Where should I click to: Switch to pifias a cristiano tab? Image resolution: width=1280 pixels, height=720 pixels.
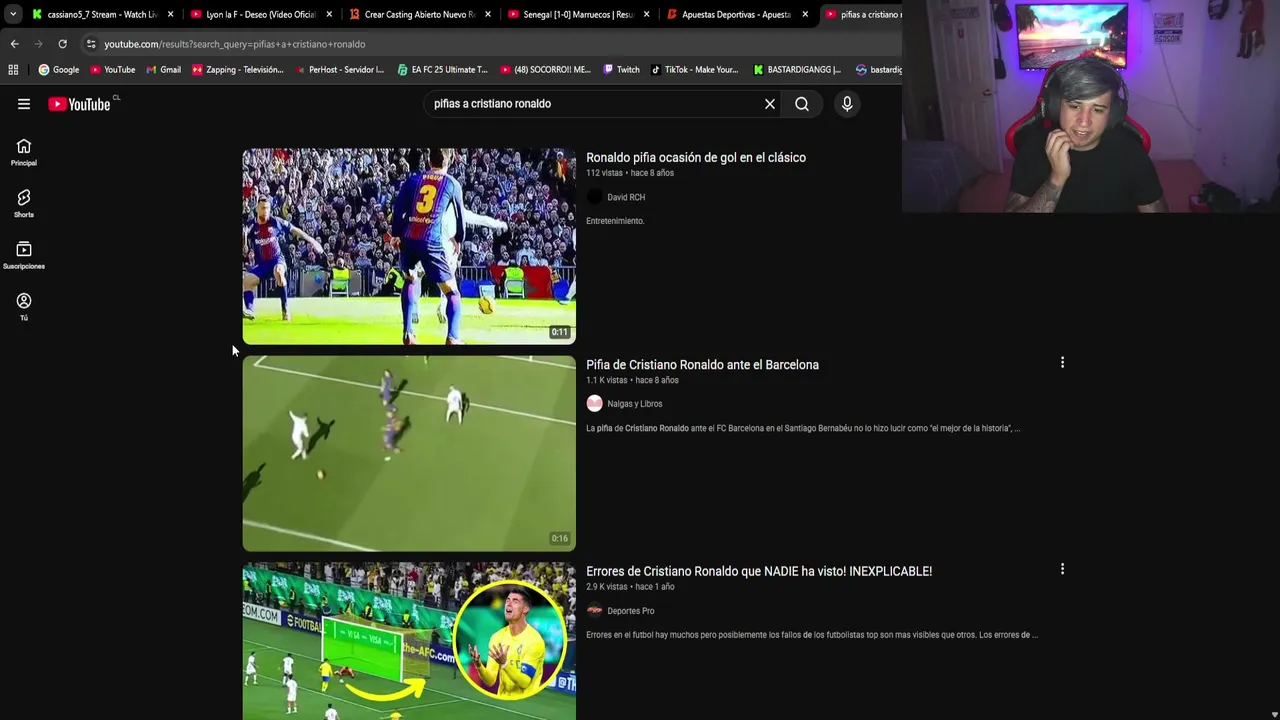[862, 14]
